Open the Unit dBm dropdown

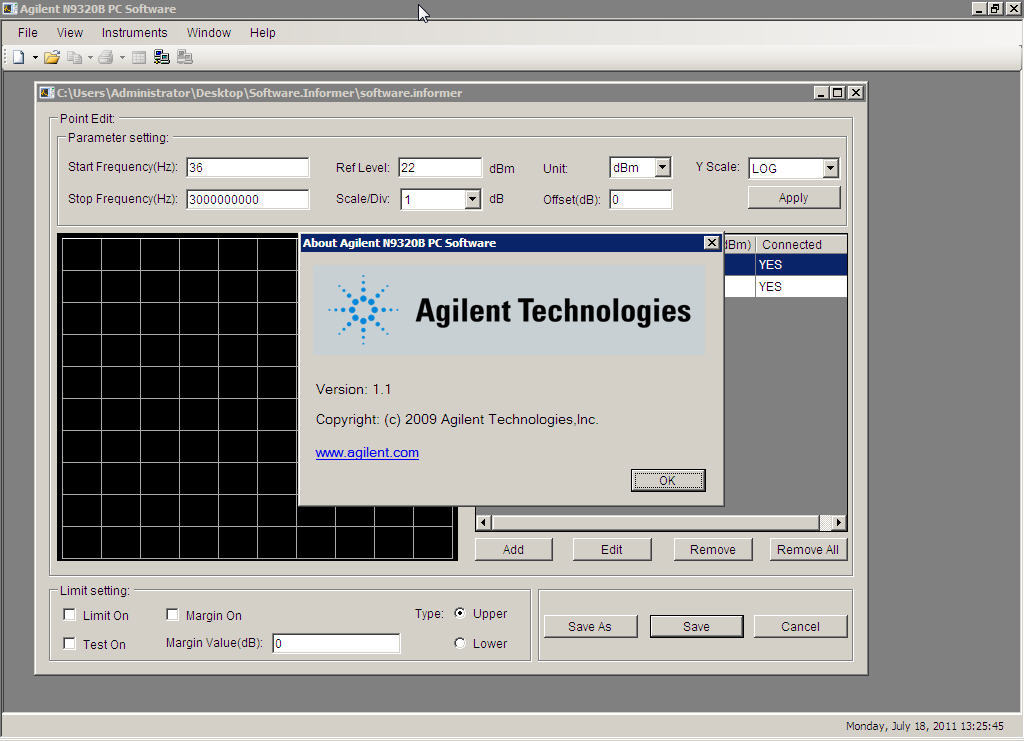pos(662,168)
